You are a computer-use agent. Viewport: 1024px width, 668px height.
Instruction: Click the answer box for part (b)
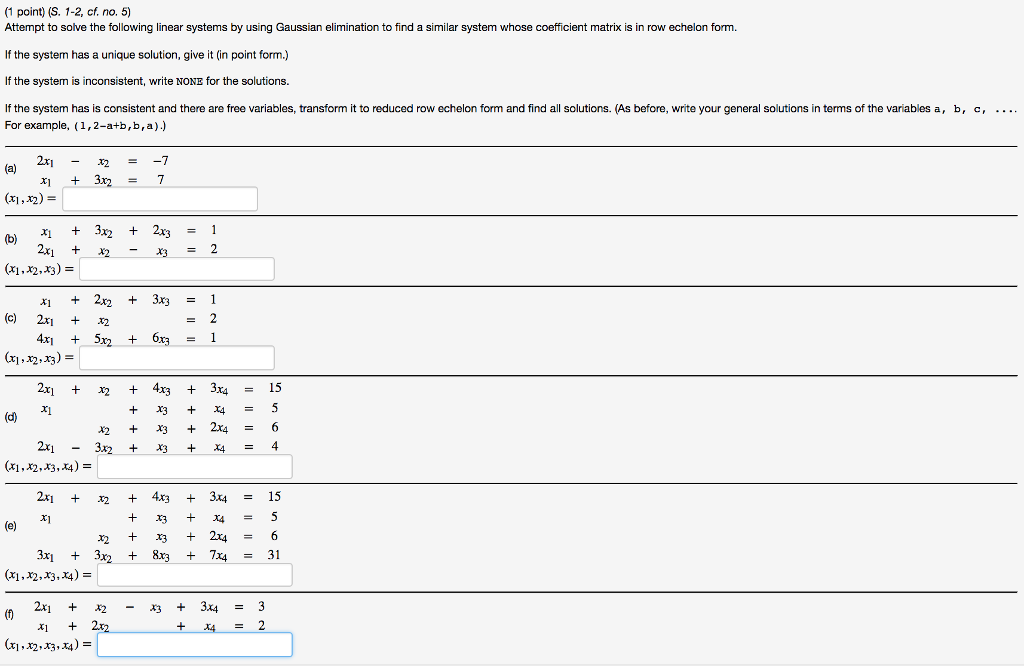(x=176, y=268)
